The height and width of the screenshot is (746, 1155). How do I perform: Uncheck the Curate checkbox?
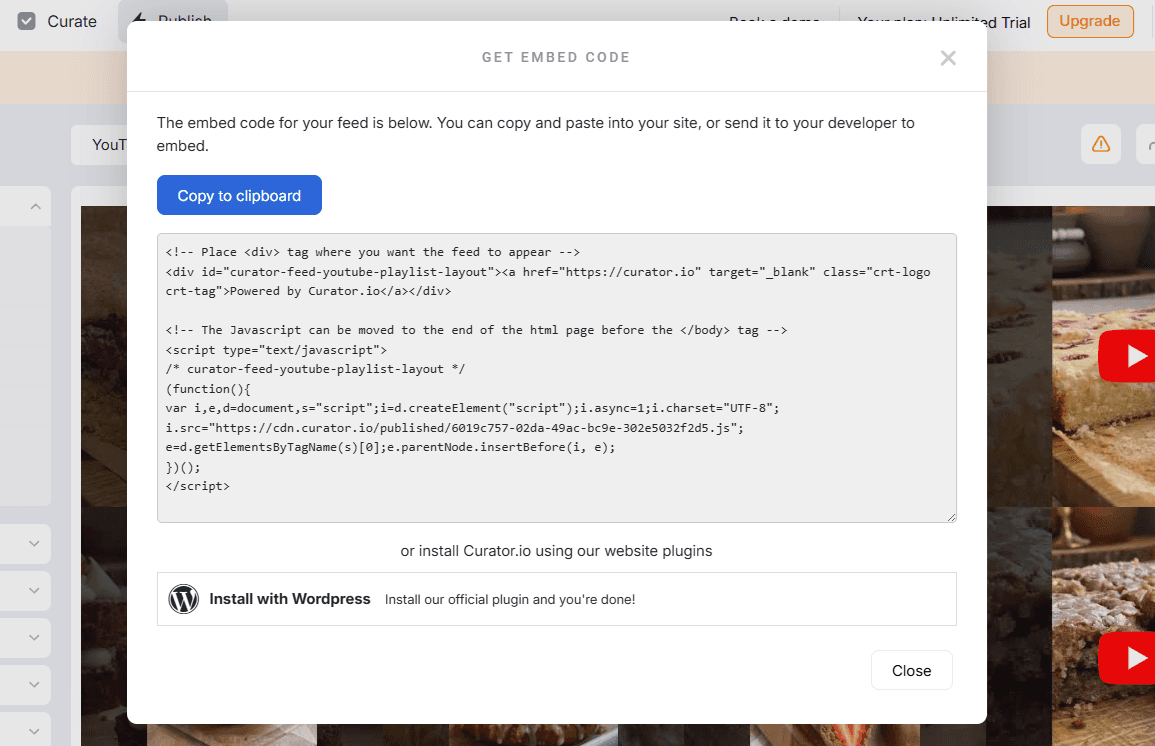click(25, 20)
